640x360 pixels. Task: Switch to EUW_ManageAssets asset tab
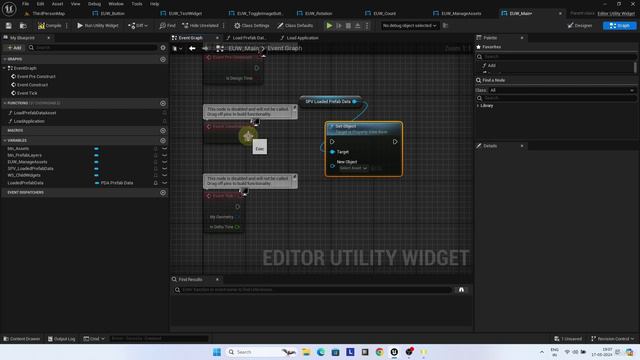pos(461,13)
